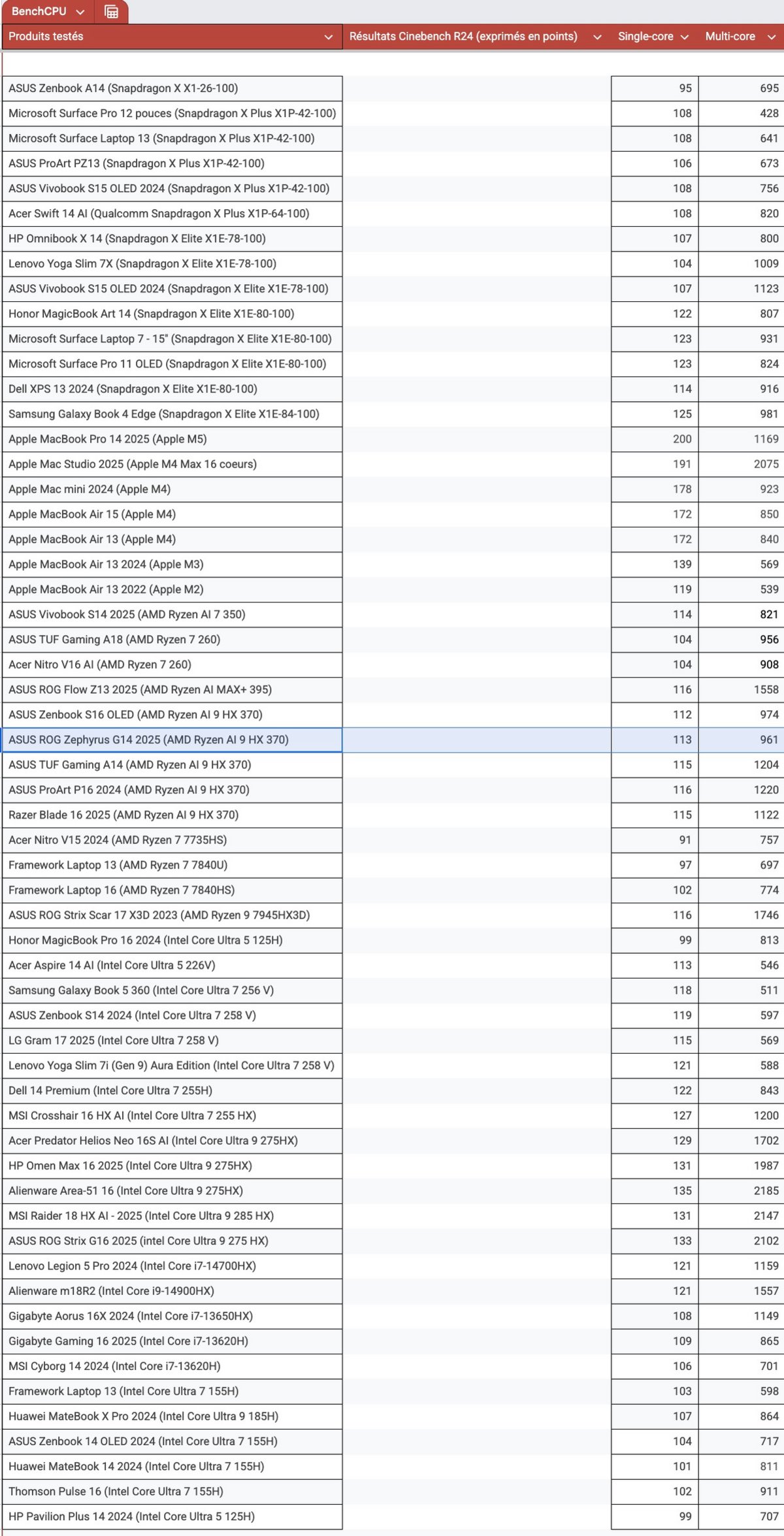Image resolution: width=784 pixels, height=1536 pixels.
Task: Select Apple Mac Studio 2025 cell
Action: 172,464
